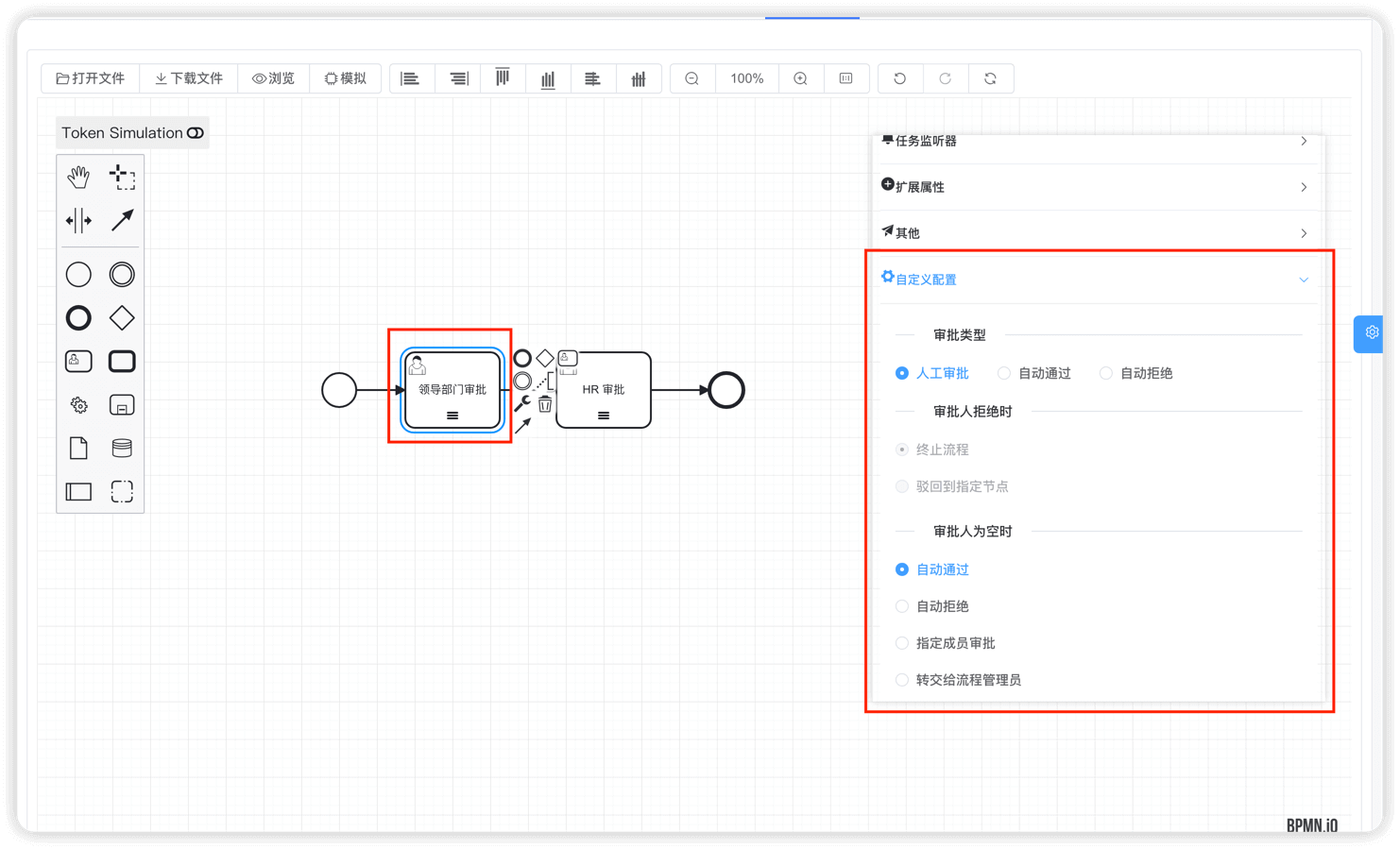Expand the 扩展属性 section
This screenshot has height=849, width=1400.
[1096, 187]
